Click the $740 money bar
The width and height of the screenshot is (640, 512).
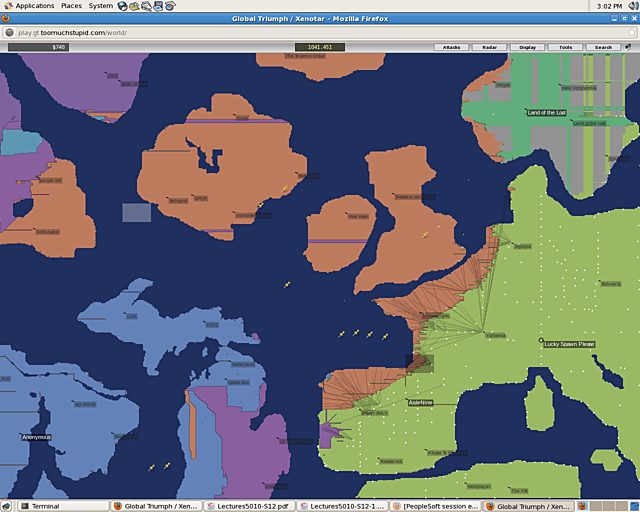(38, 47)
